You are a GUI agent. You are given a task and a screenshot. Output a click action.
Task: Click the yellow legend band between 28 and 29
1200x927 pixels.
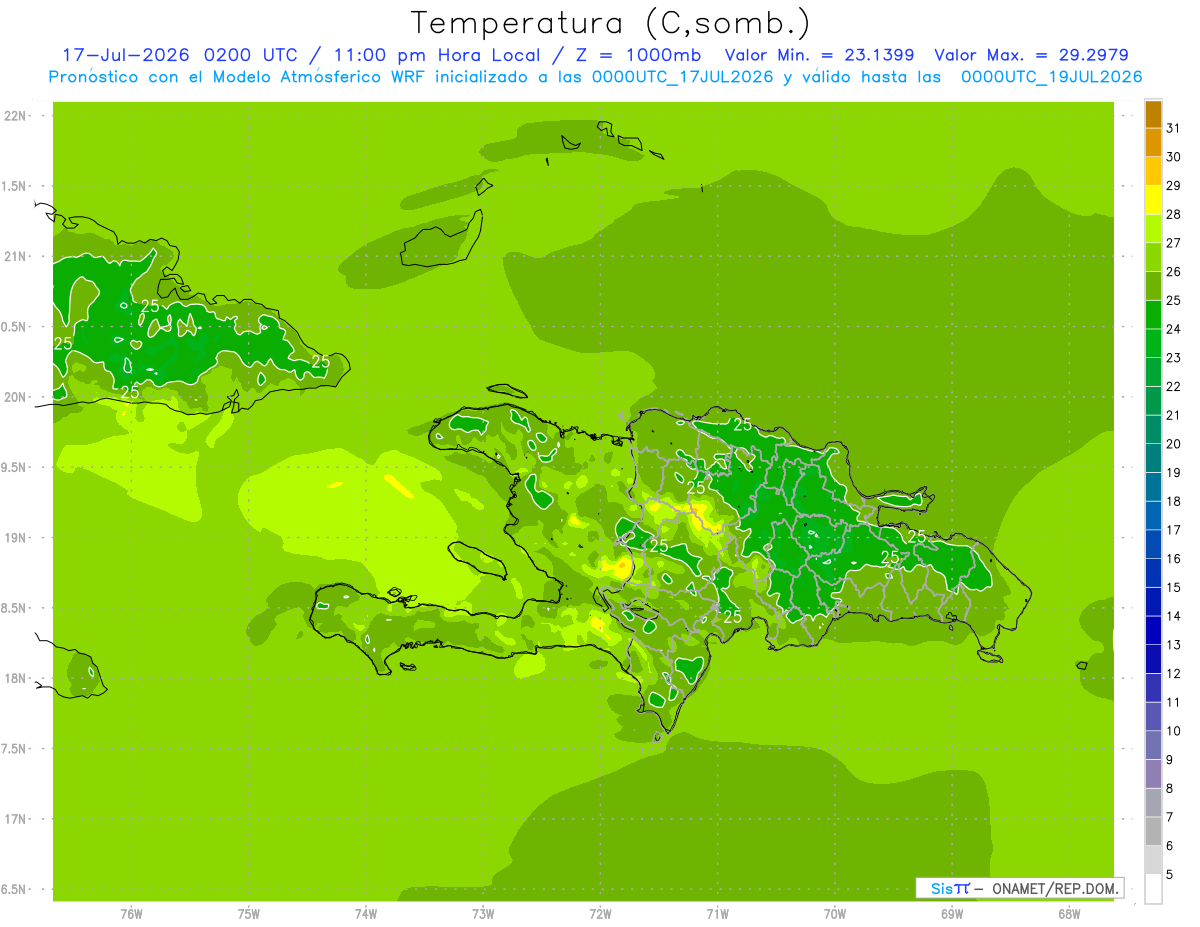[x=1153, y=199]
